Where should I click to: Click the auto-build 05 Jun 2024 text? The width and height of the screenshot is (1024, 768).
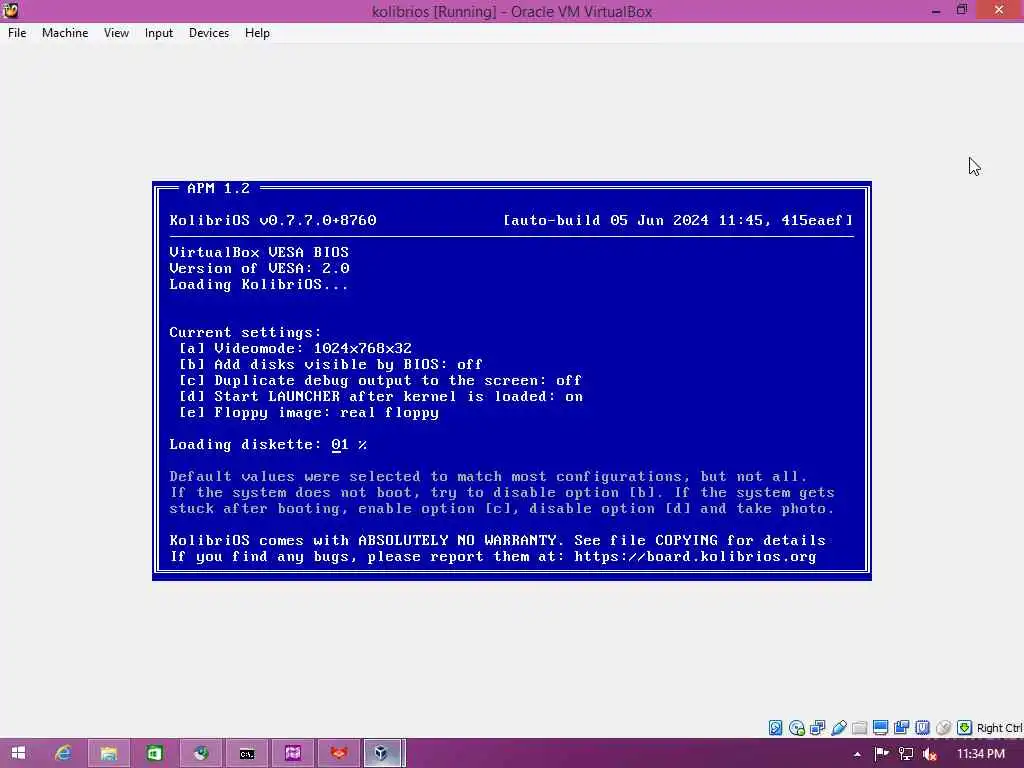(678, 220)
